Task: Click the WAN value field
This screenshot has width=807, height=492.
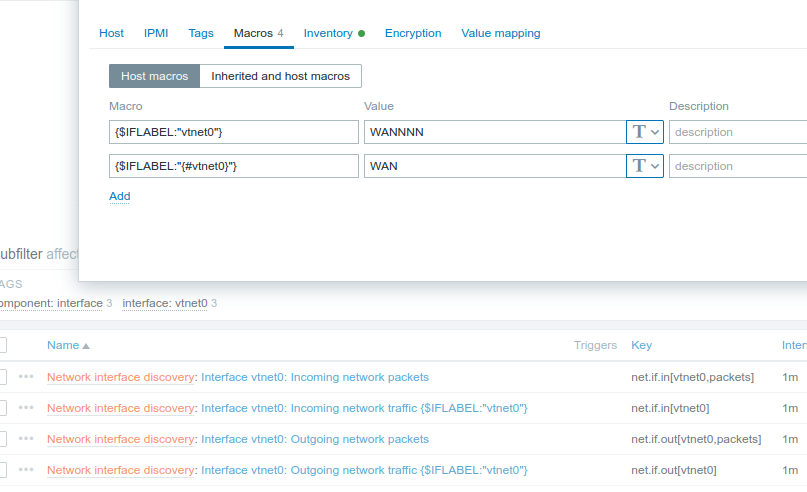Action: pyautogui.click(x=495, y=166)
